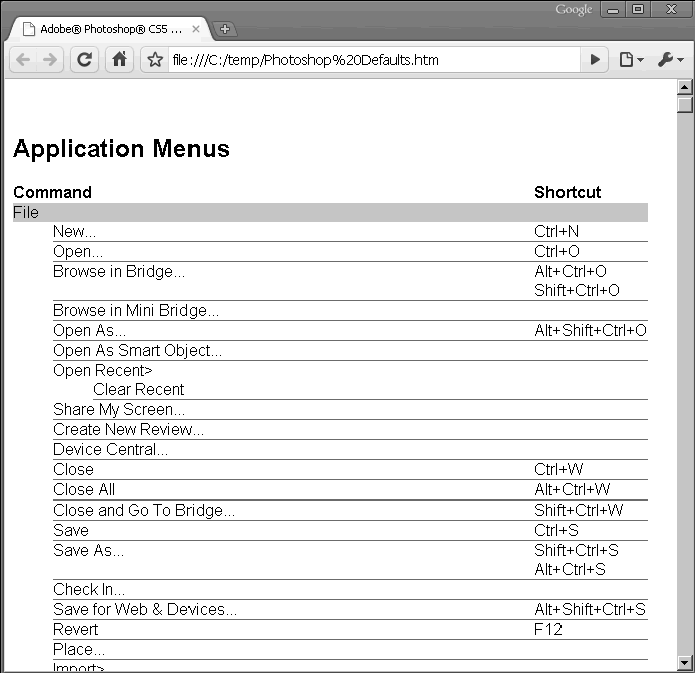The image size is (695, 673).
Task: Click the 'Open Recent>' command
Action: [x=102, y=371]
